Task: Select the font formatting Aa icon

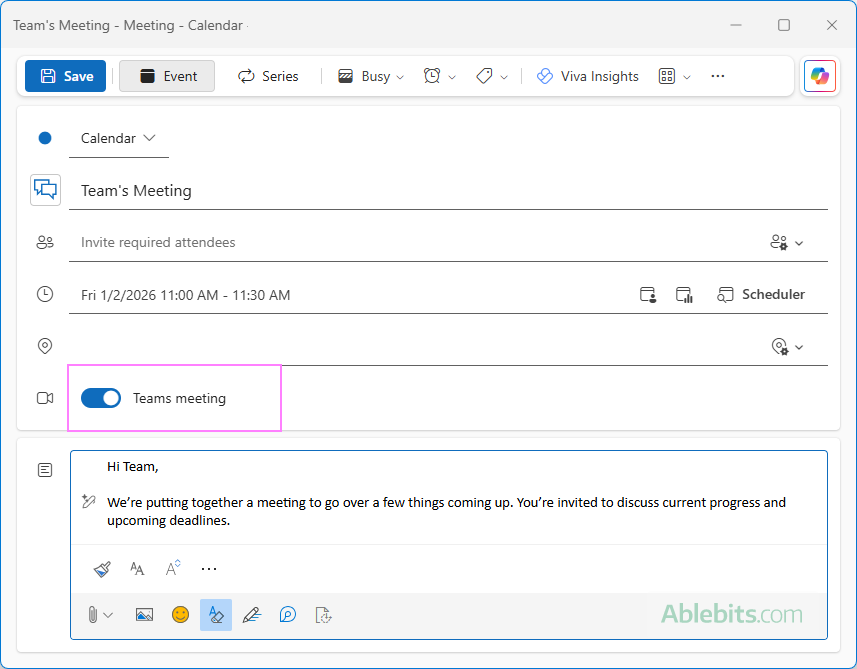Action: (137, 568)
